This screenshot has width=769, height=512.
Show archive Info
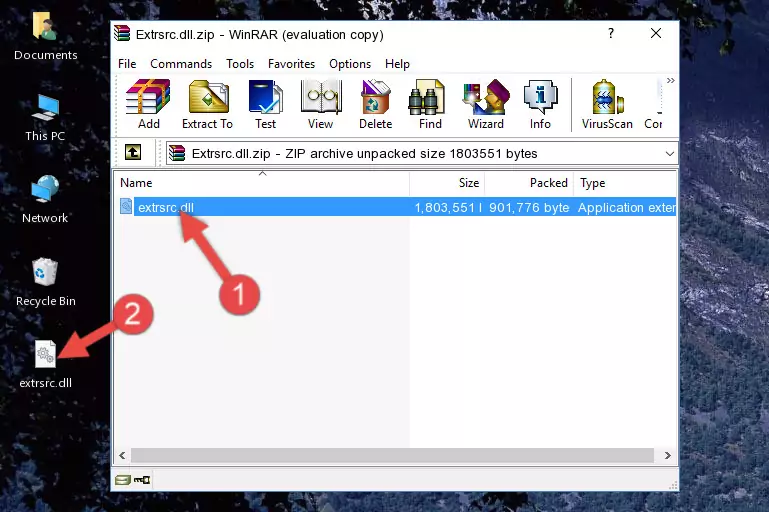(540, 104)
